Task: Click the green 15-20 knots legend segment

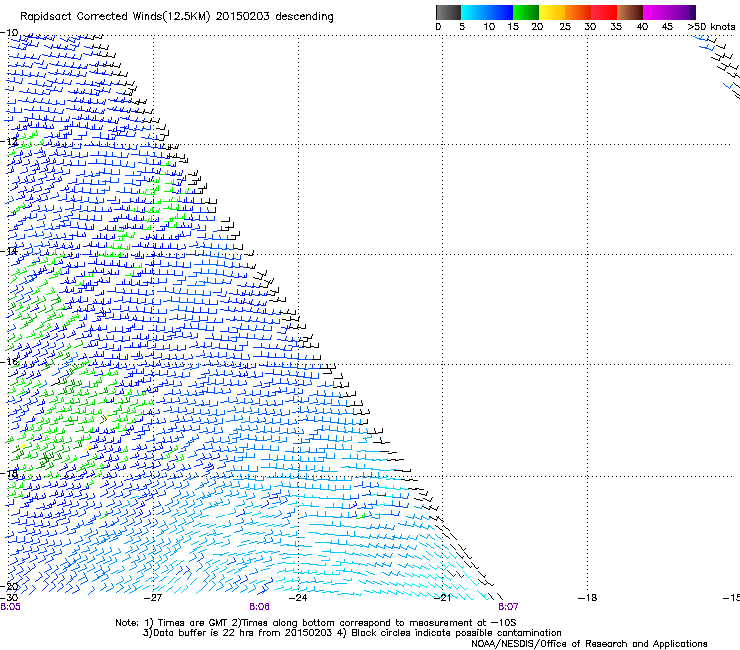Action: [x=526, y=12]
